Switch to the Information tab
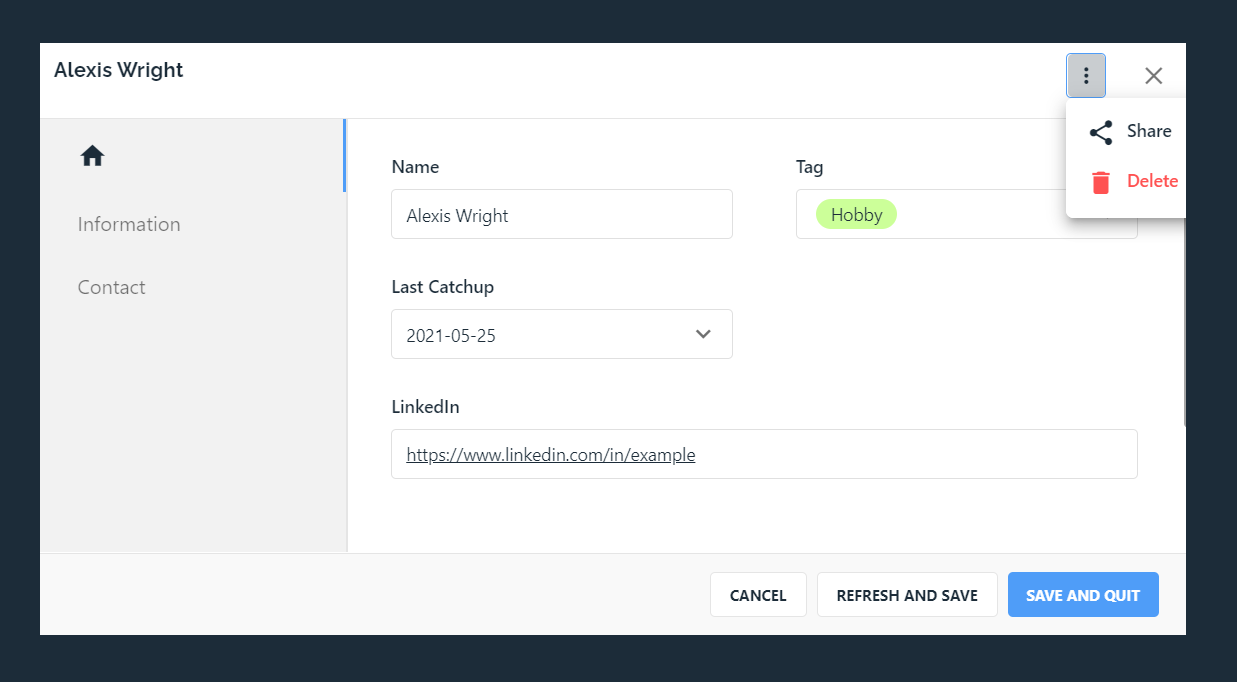Image resolution: width=1237 pixels, height=682 pixels. (x=129, y=224)
